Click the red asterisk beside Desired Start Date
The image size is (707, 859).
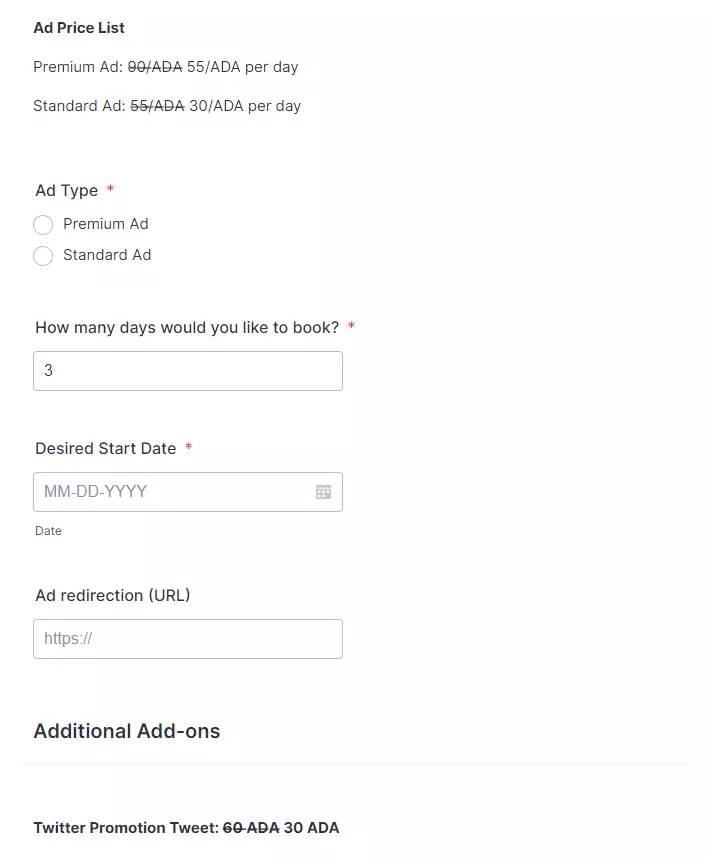pos(188,446)
